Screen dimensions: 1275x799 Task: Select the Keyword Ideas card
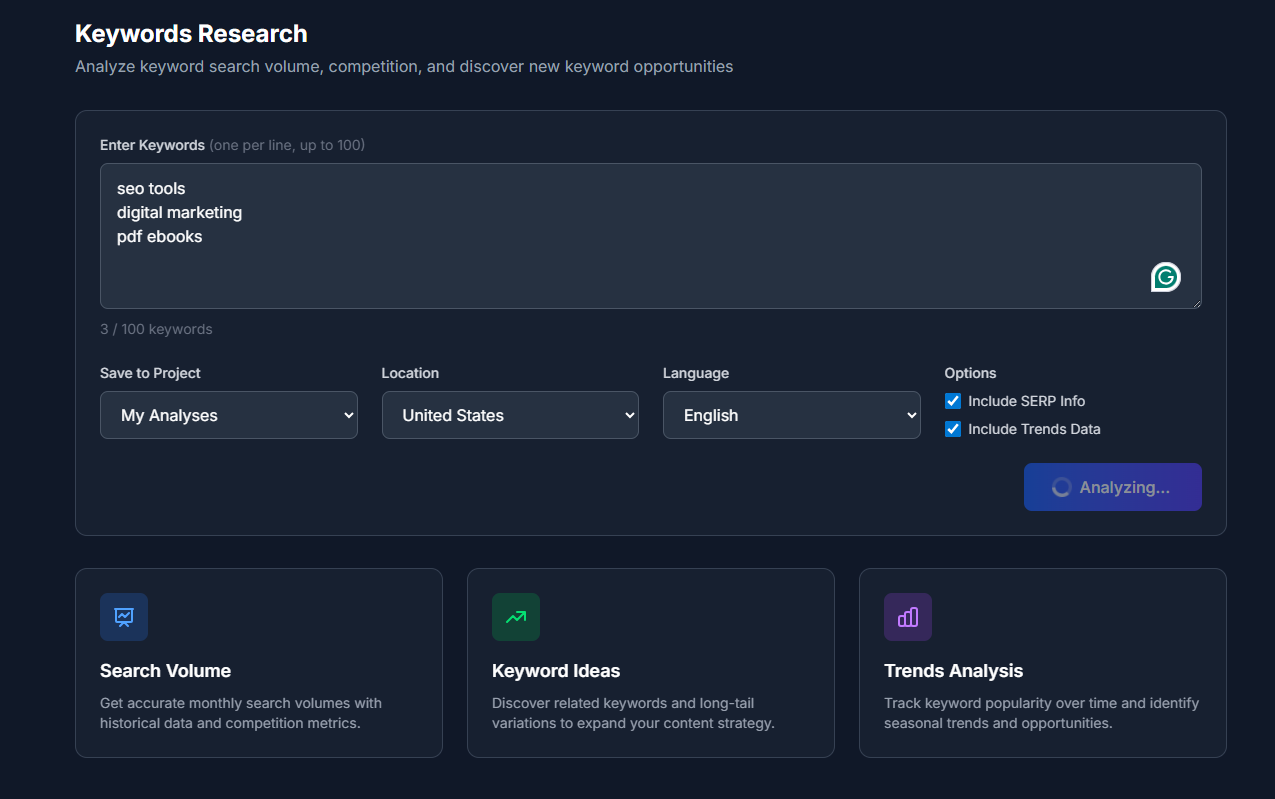[650, 662]
